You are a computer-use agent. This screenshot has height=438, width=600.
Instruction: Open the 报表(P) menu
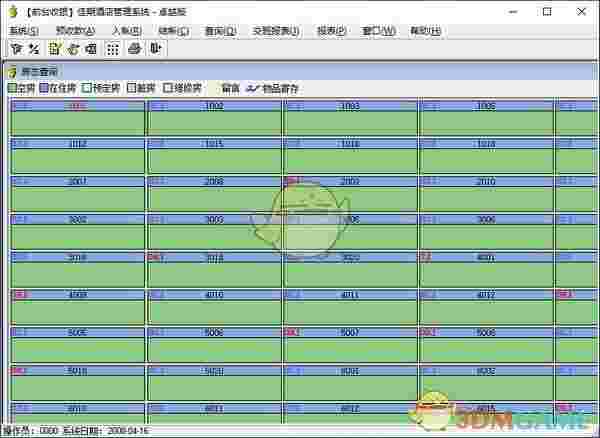point(331,31)
